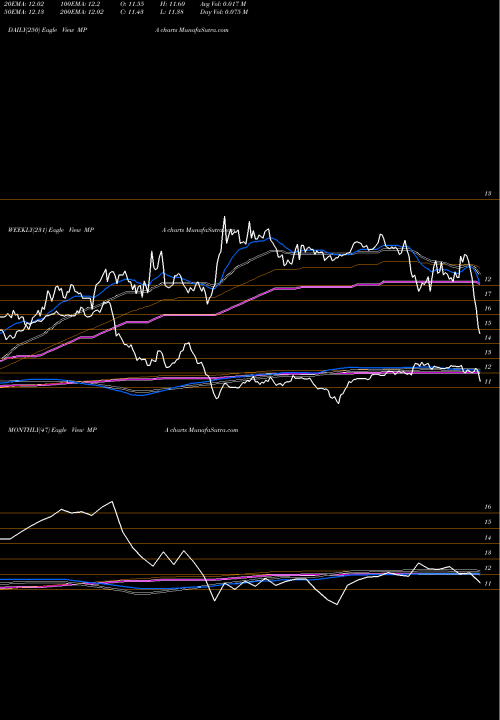Click price label 15 on monthly chart axis
This screenshot has height=720, width=500.
click(488, 522)
